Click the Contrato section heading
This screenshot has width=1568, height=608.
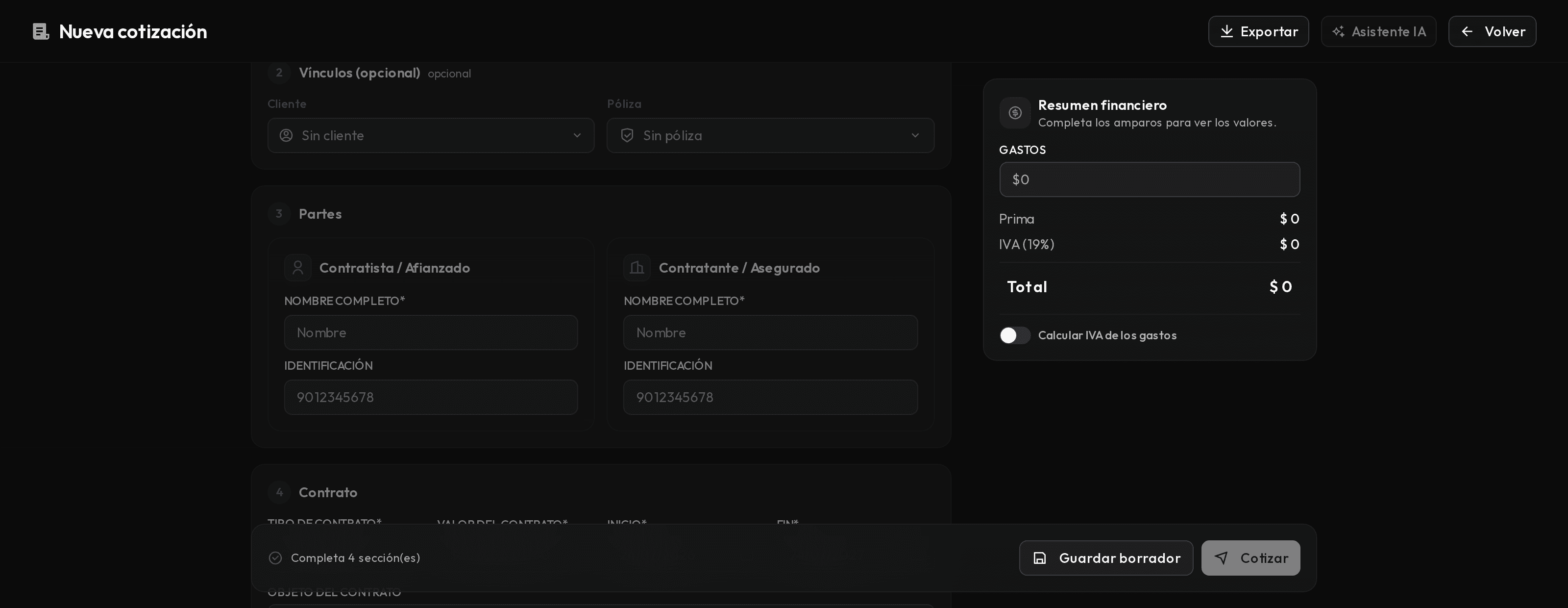pyautogui.click(x=328, y=492)
